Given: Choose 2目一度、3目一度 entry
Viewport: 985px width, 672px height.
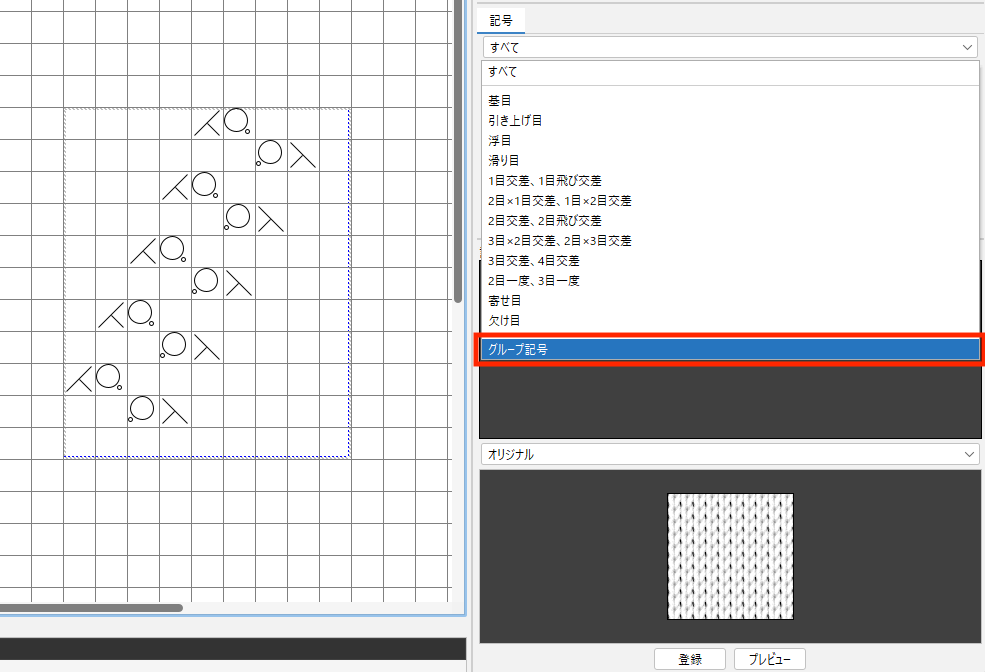Looking at the screenshot, I should [730, 281].
